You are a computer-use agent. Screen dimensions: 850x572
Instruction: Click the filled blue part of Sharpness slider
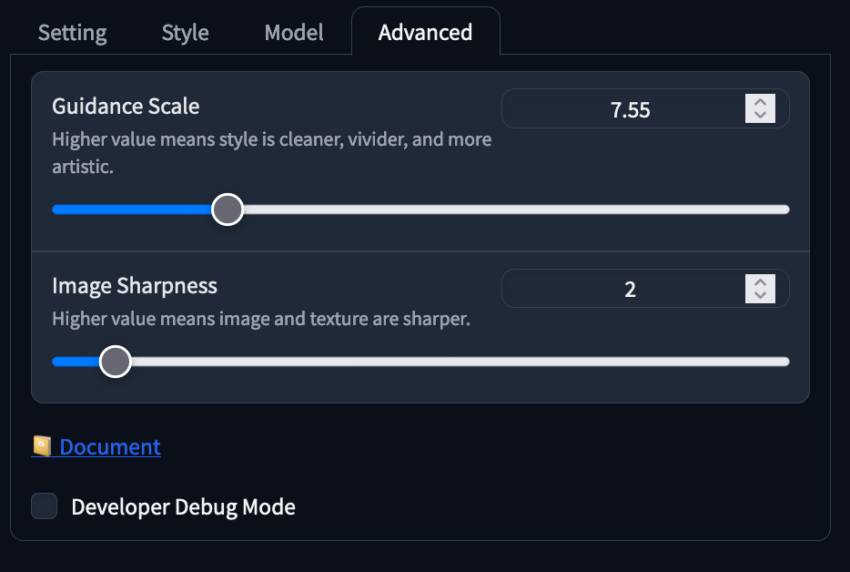click(76, 362)
